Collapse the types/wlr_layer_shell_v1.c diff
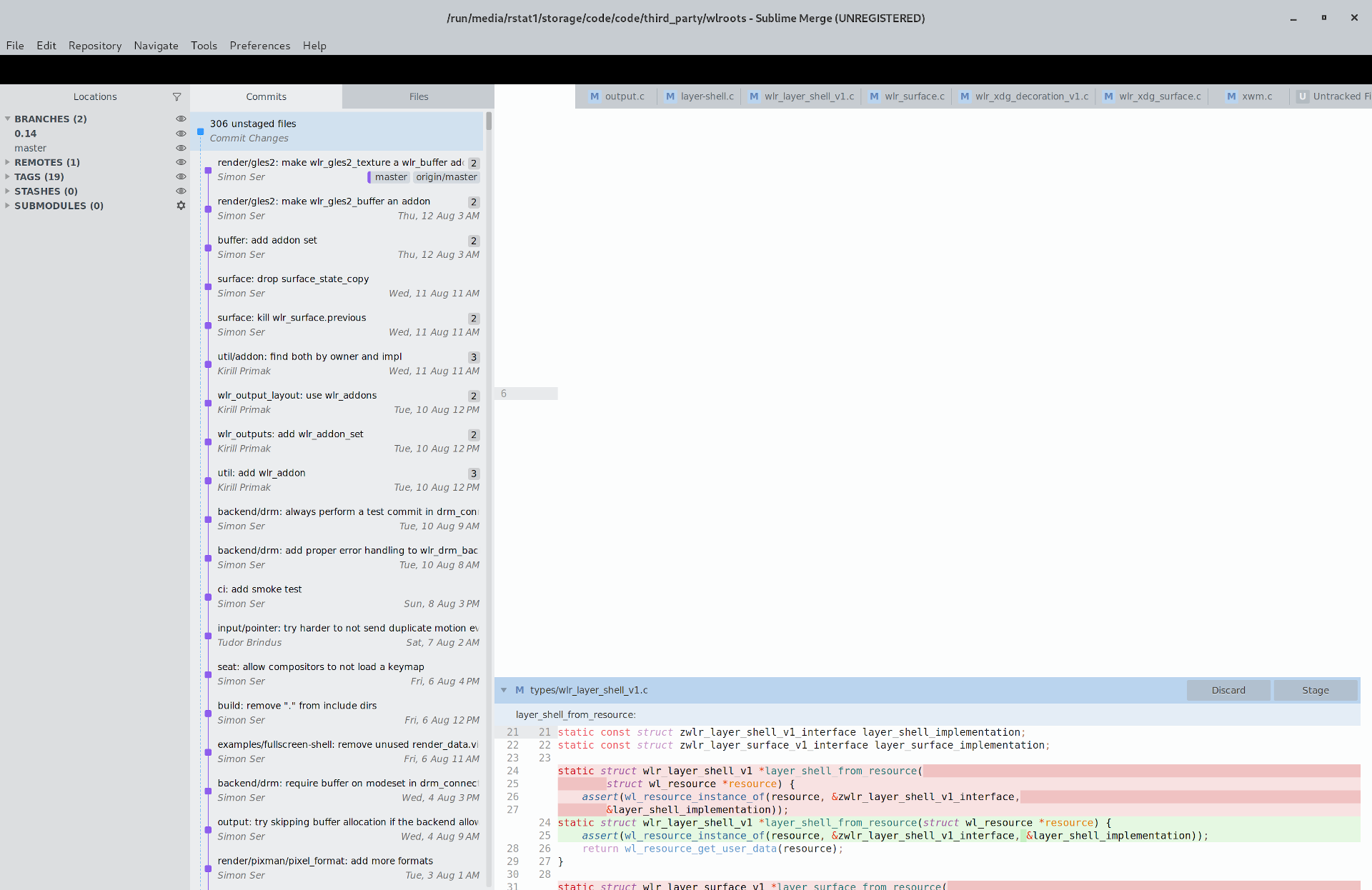Screen dimensions: 1372x890 click(x=504, y=690)
